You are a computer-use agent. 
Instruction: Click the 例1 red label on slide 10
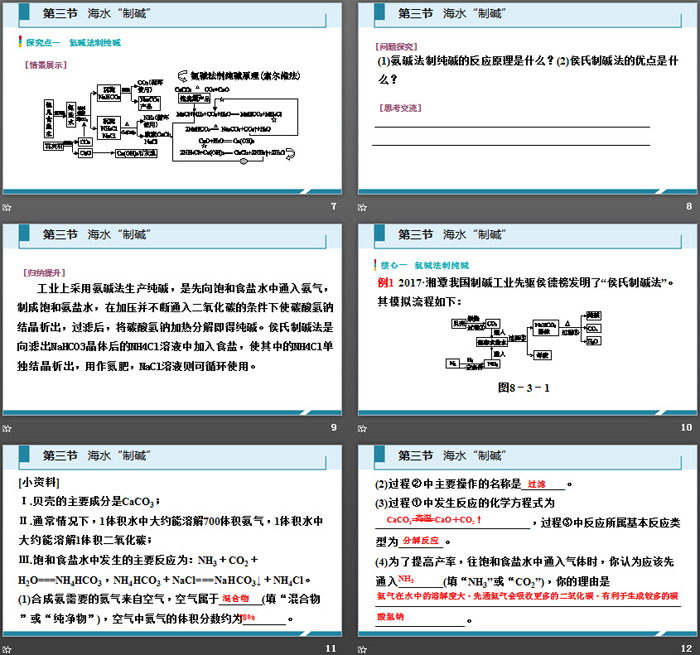(385, 282)
